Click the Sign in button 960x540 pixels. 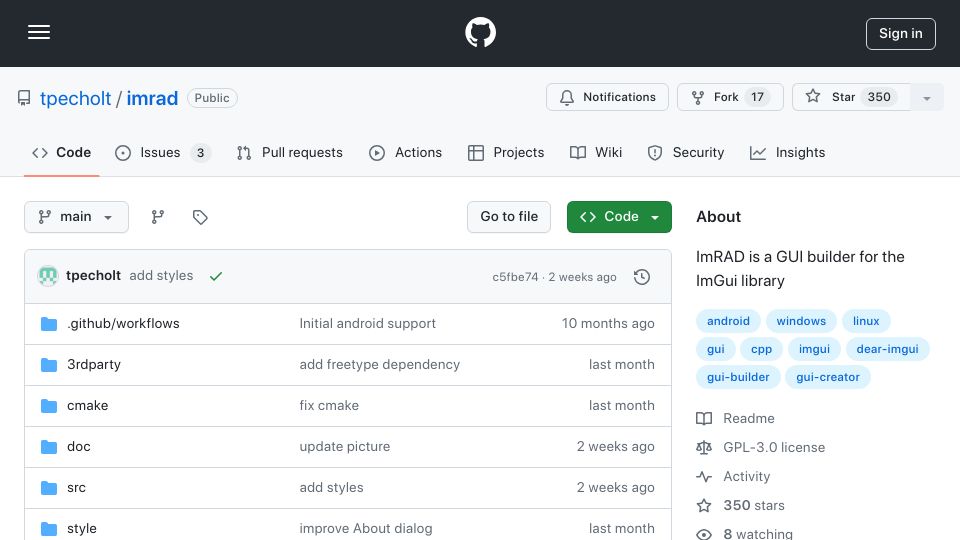tap(901, 34)
